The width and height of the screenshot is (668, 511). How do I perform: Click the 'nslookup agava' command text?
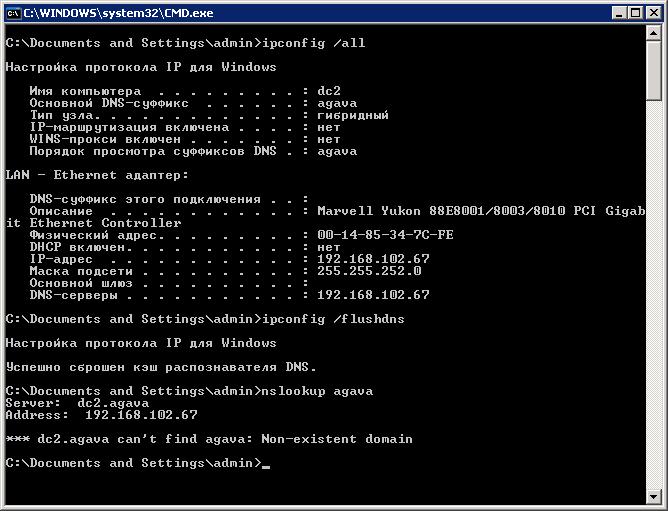click(317, 391)
